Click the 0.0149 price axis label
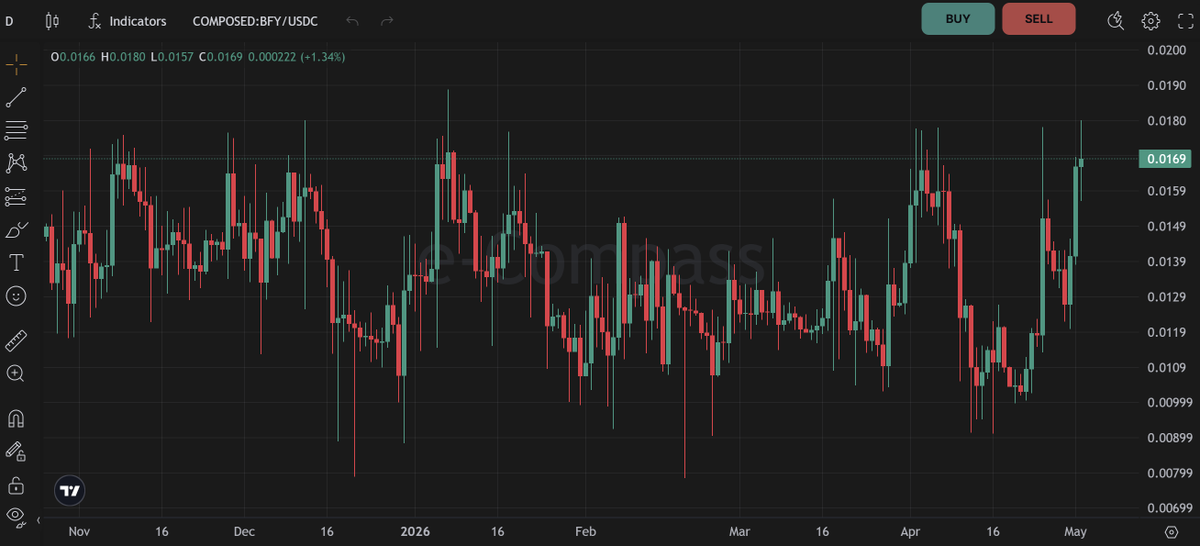 [1165, 227]
